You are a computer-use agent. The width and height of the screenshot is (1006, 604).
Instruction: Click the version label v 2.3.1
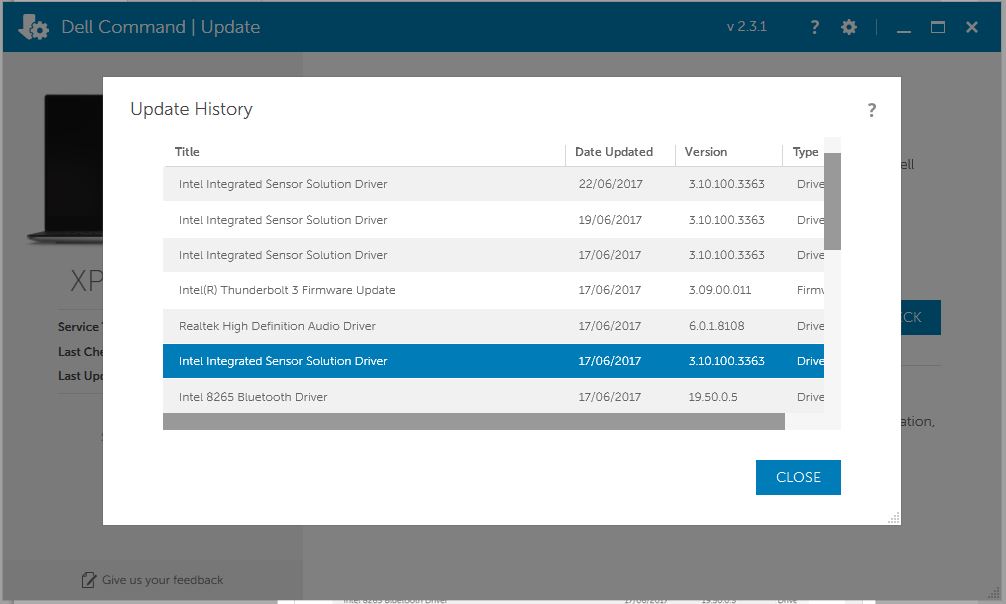pos(748,27)
